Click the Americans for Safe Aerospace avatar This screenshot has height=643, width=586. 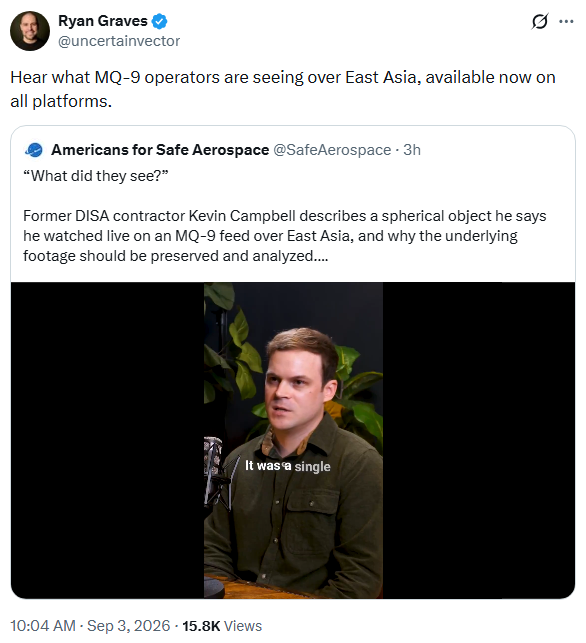(x=34, y=150)
